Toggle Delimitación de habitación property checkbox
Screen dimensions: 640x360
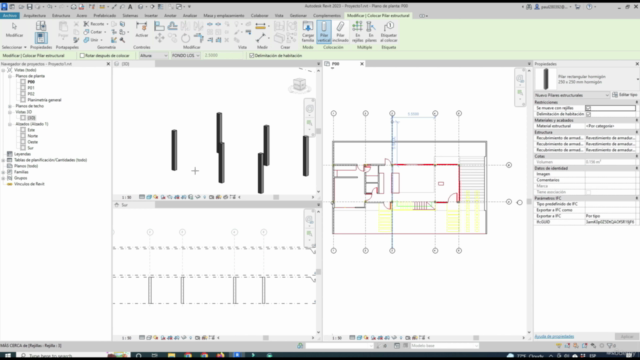click(x=588, y=114)
